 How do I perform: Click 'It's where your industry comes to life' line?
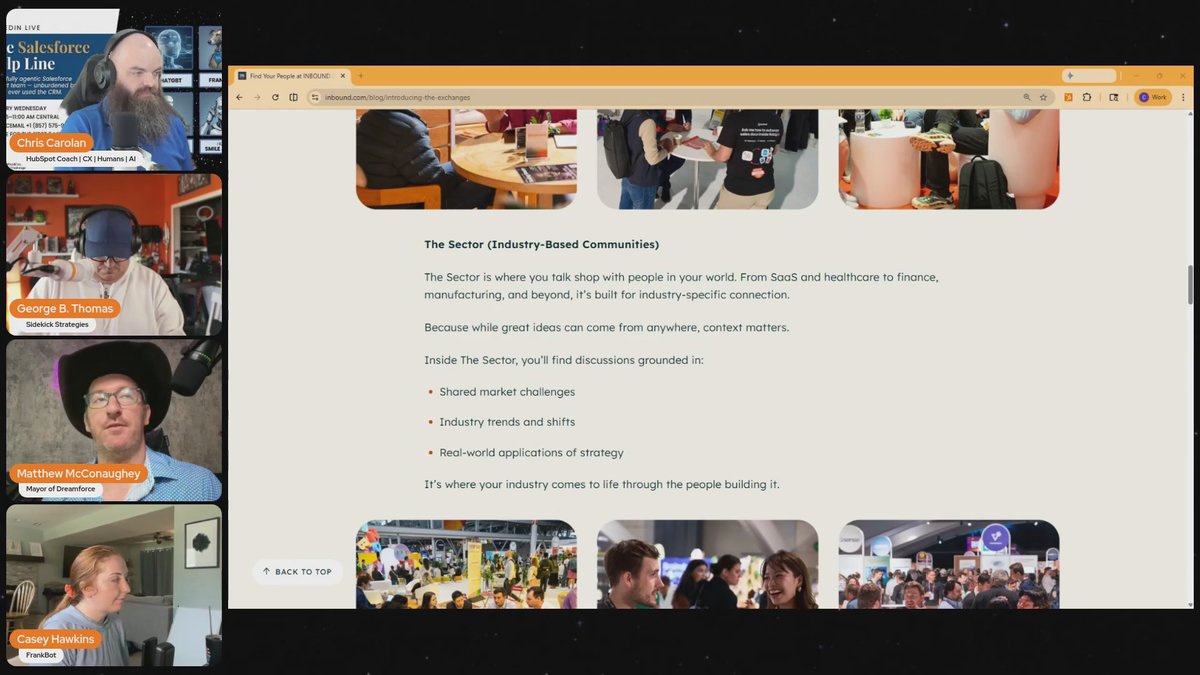(602, 484)
